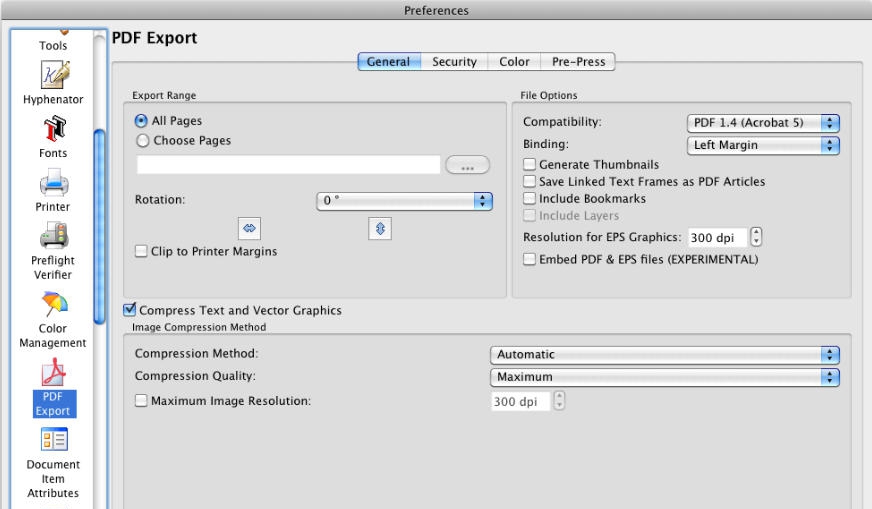This screenshot has height=509, width=872.
Task: Enable Clip to Printer Margins
Action: coord(141,251)
